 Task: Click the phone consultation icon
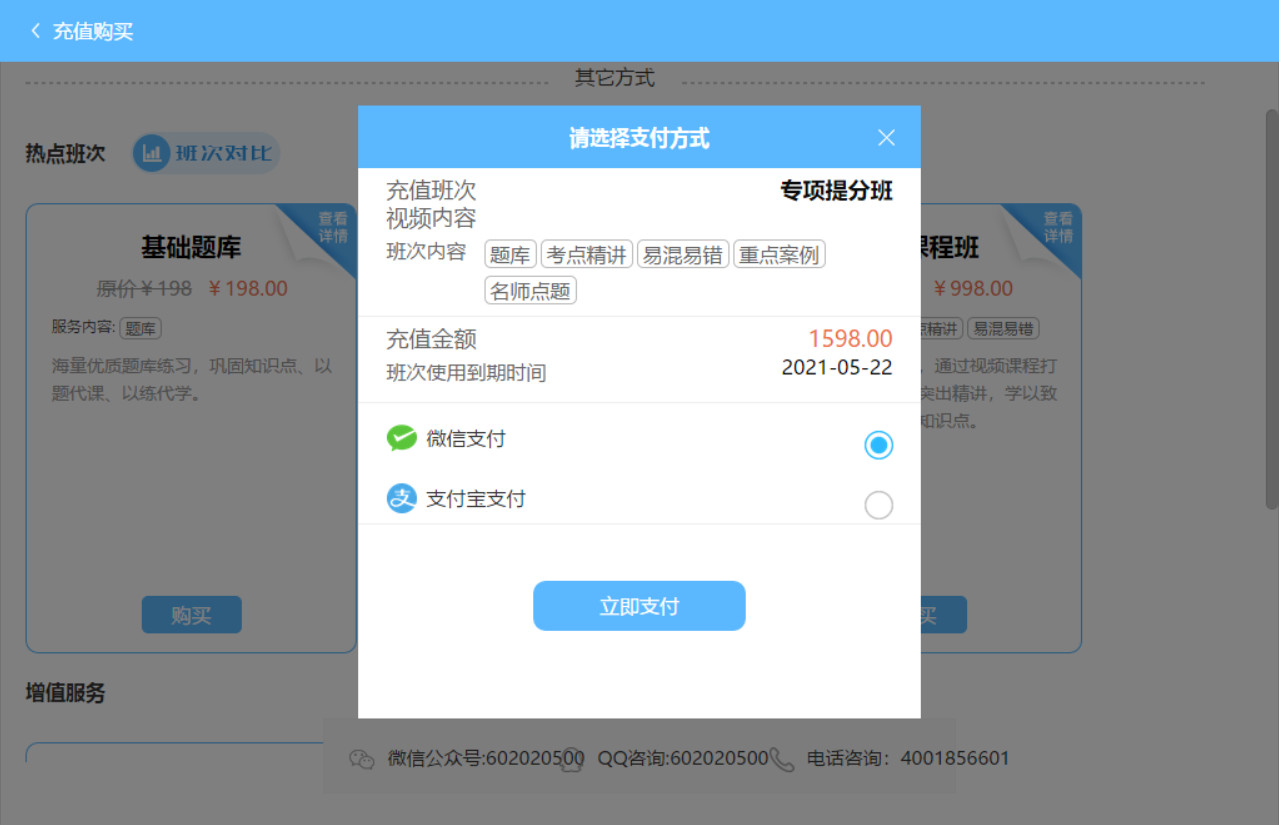click(782, 759)
